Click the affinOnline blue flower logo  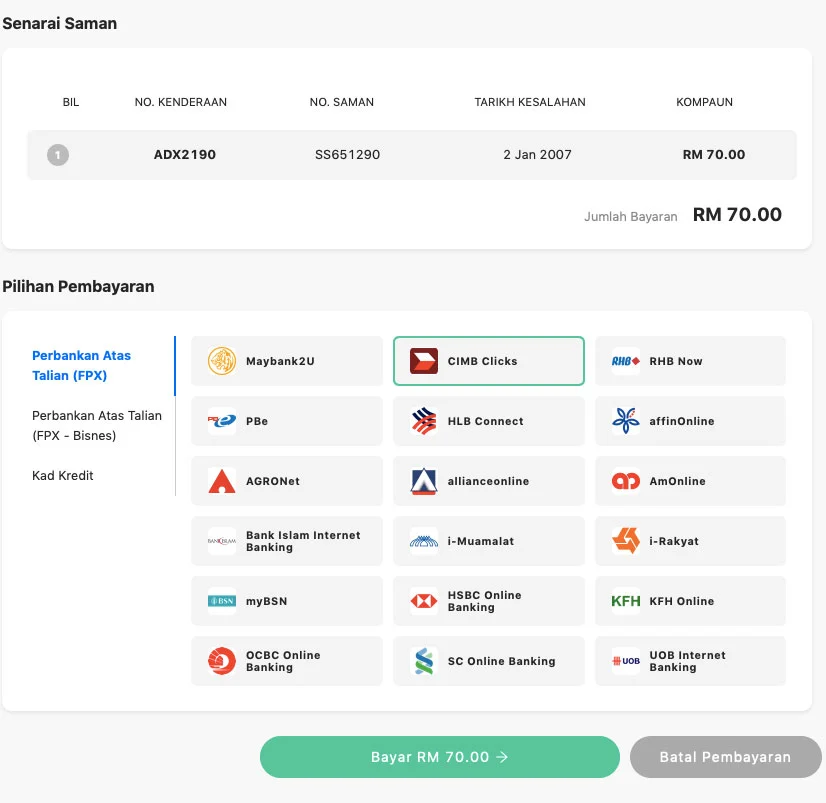click(626, 421)
